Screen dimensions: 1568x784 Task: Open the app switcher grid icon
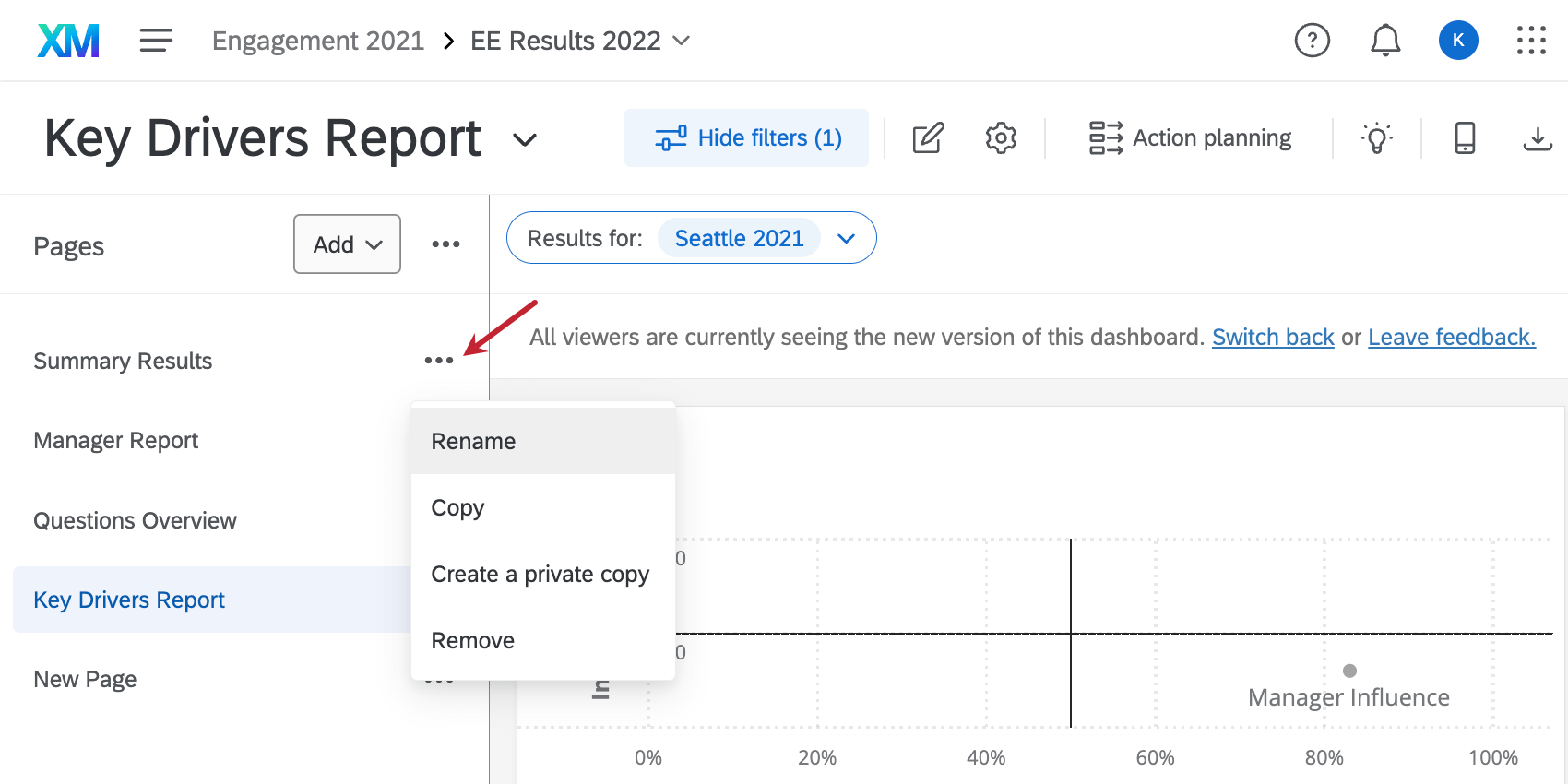click(1531, 41)
